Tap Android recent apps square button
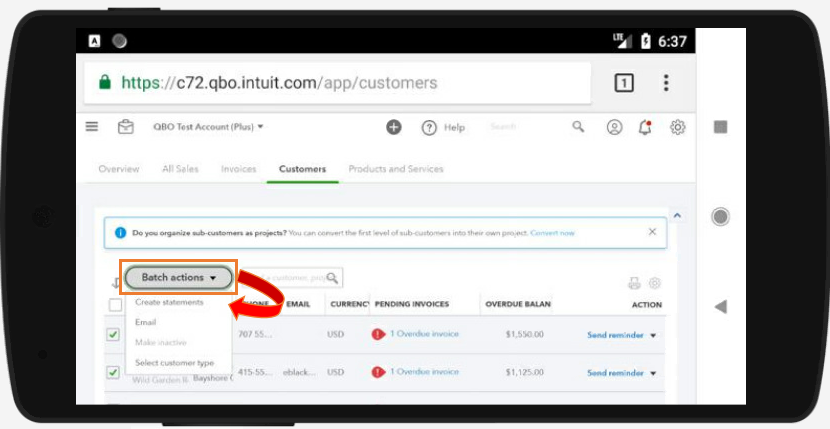 point(720,127)
